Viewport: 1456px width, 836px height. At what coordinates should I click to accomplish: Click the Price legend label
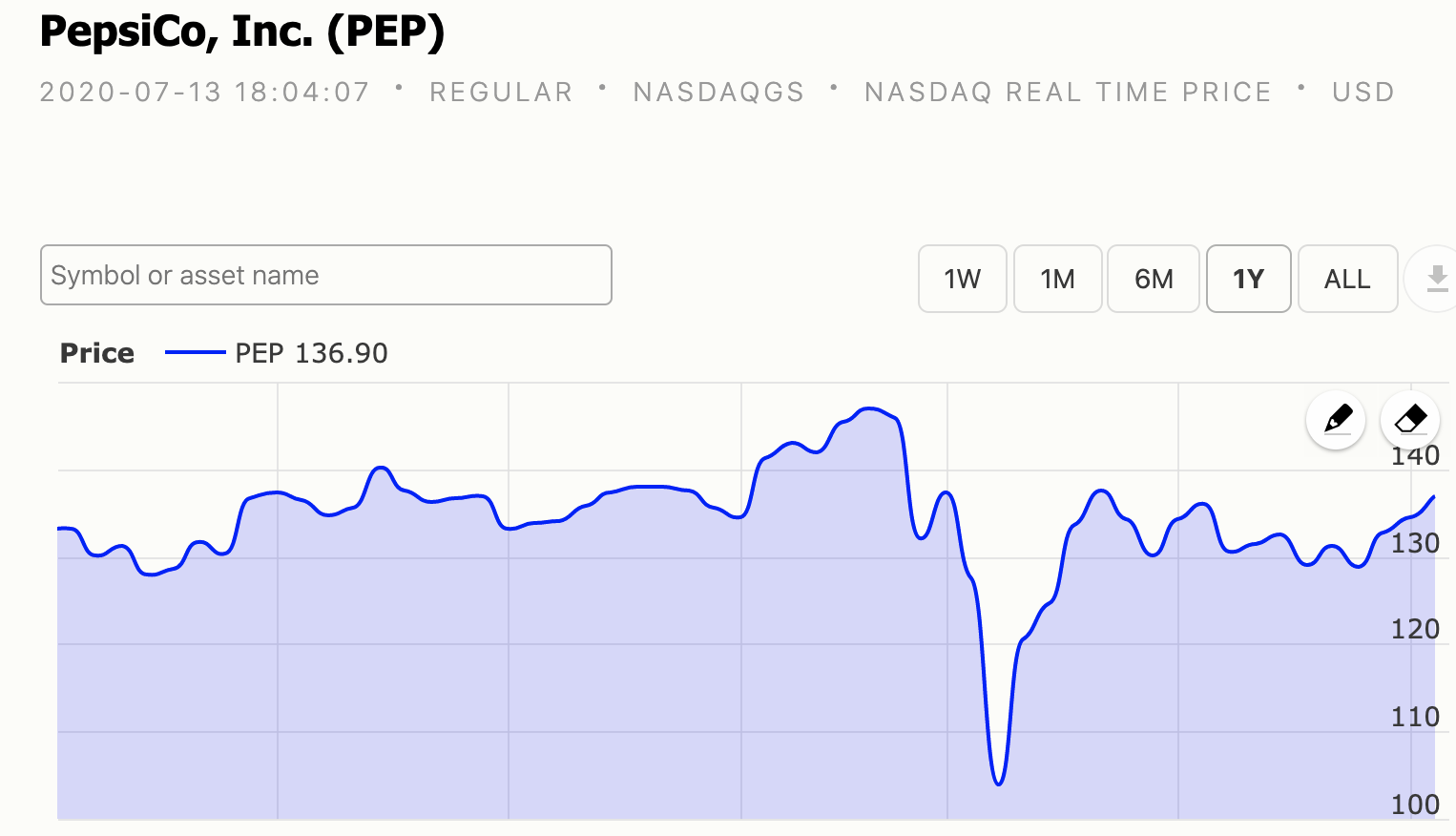click(97, 353)
